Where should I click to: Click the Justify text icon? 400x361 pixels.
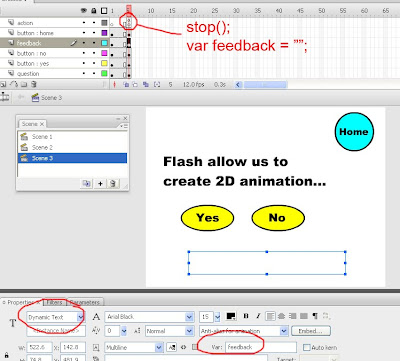(x=304, y=316)
